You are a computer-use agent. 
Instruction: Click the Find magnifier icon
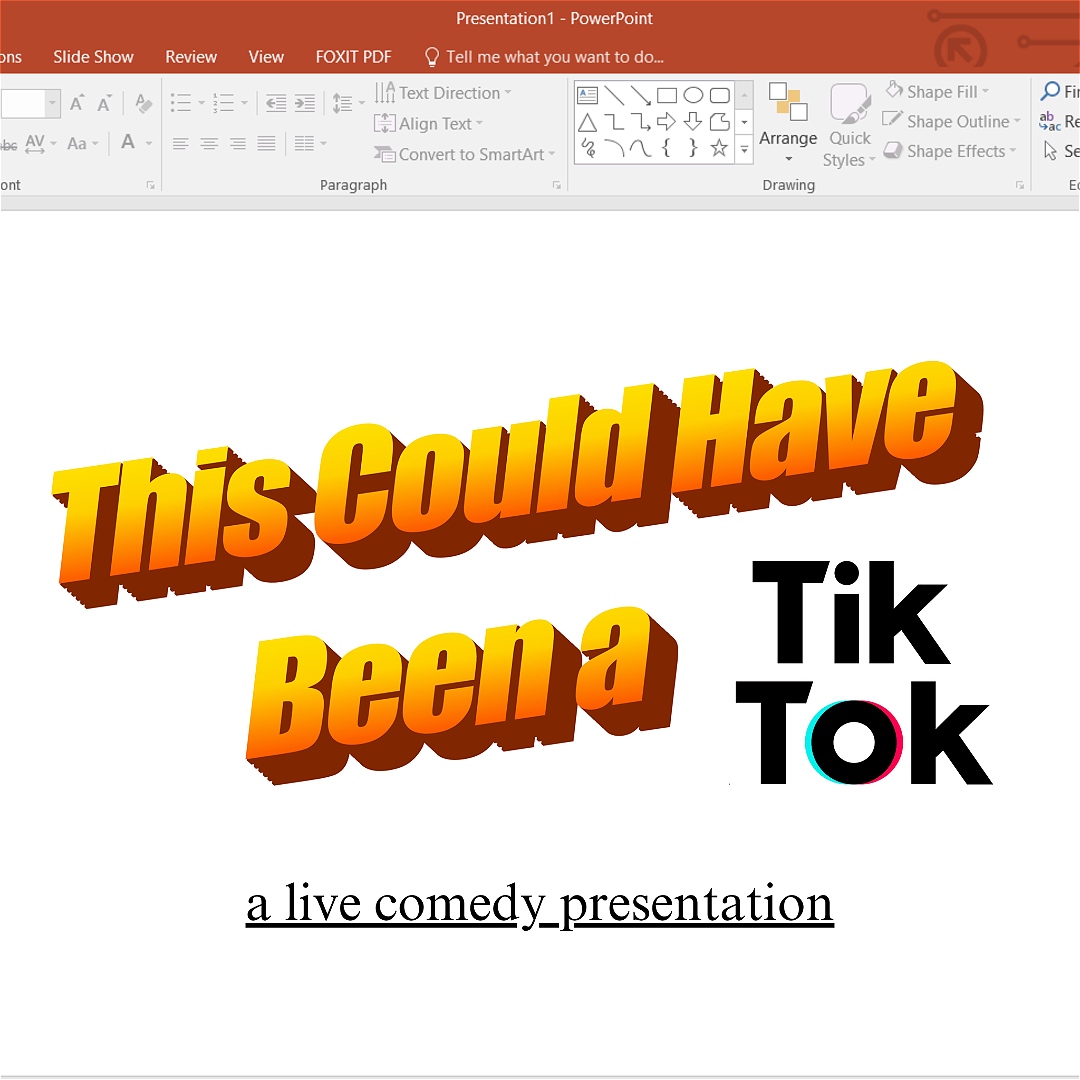coord(1050,91)
